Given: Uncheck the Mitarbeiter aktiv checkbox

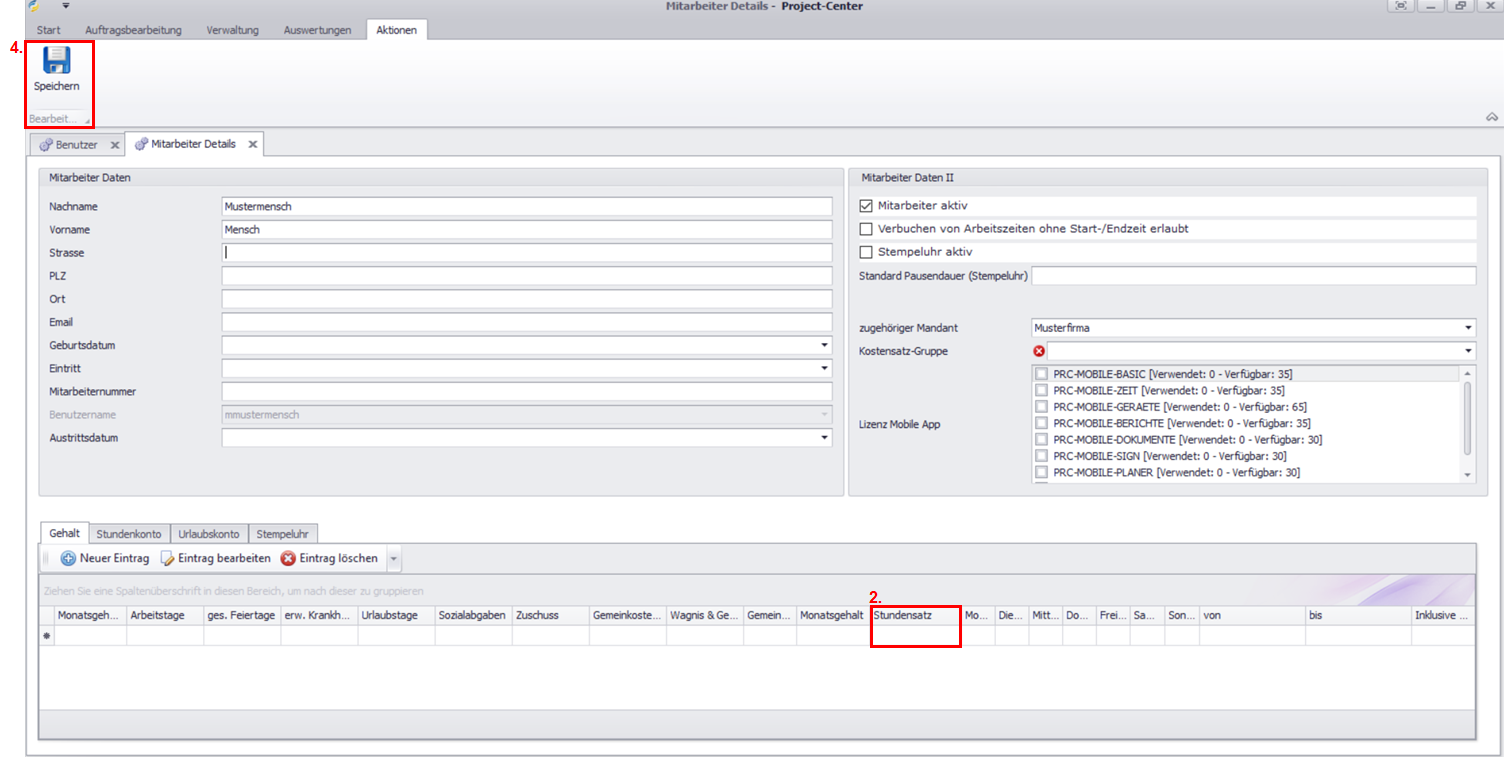Looking at the screenshot, I should pyautogui.click(x=866, y=206).
